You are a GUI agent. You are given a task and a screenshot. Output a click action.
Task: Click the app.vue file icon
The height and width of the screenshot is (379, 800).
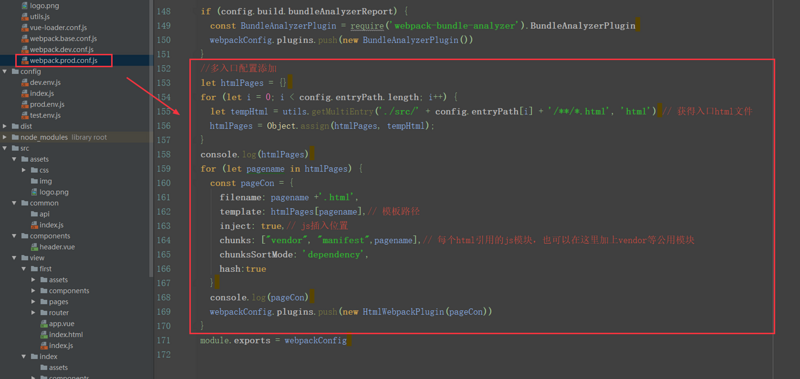[x=44, y=324]
